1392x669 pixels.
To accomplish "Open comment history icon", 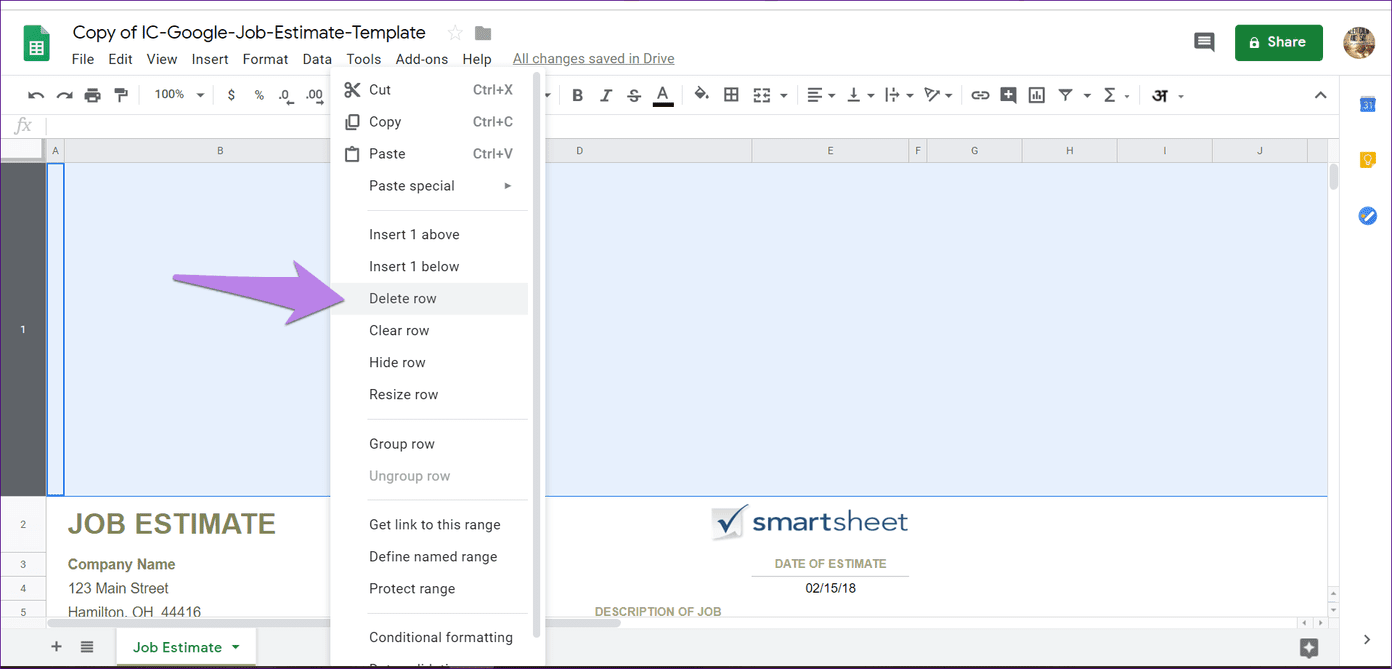I will [x=1204, y=42].
